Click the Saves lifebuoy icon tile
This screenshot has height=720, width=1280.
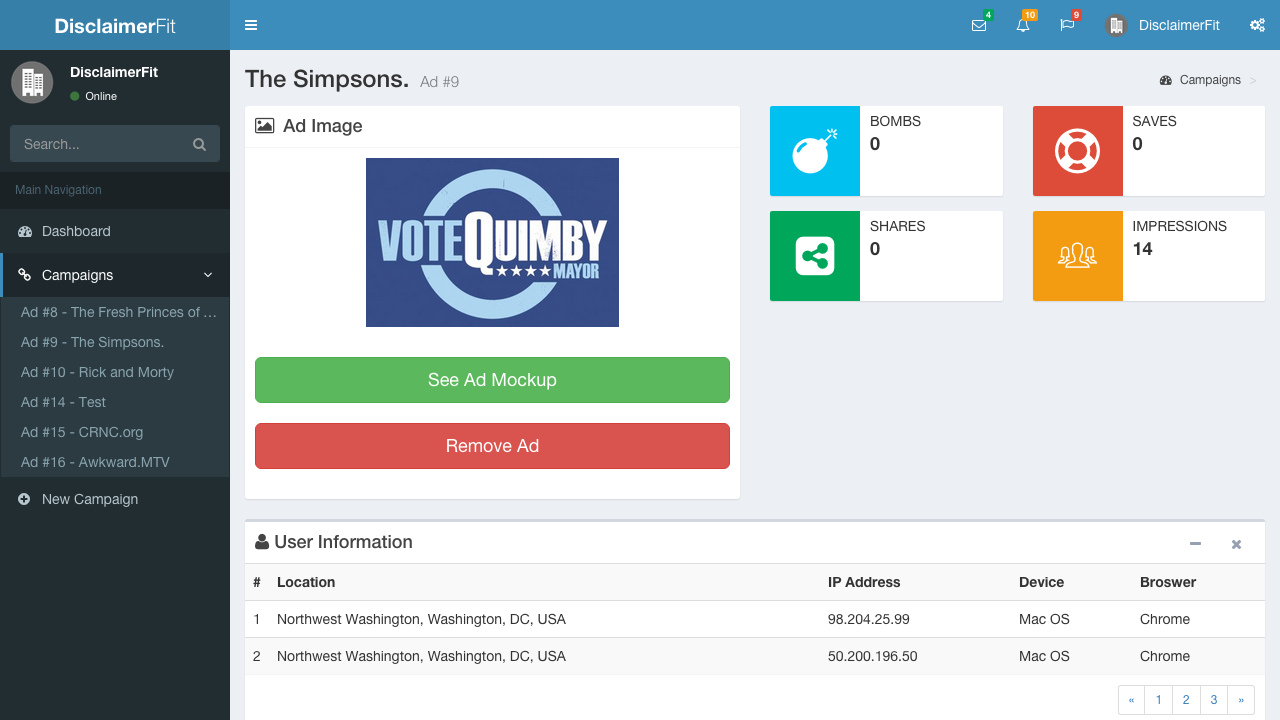coord(1078,151)
